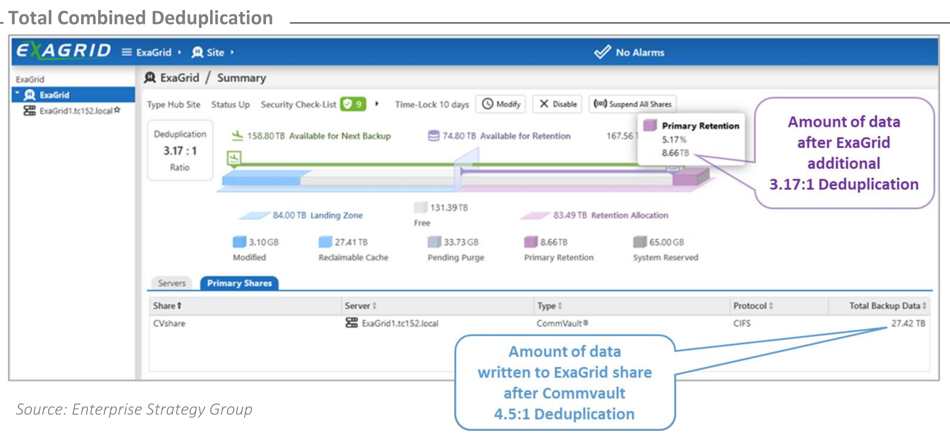Switch to the Primary Shares tab
The height and width of the screenshot is (443, 950).
tap(239, 283)
